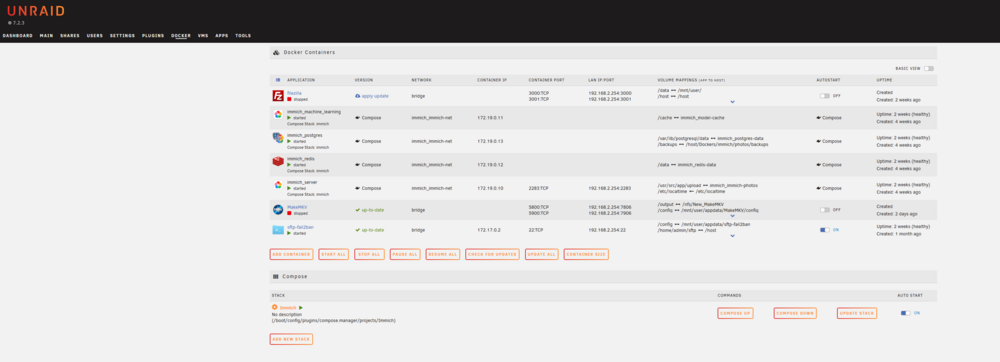This screenshot has height=362, width=1000.
Task: Open the Plugins menu
Action: (x=153, y=36)
